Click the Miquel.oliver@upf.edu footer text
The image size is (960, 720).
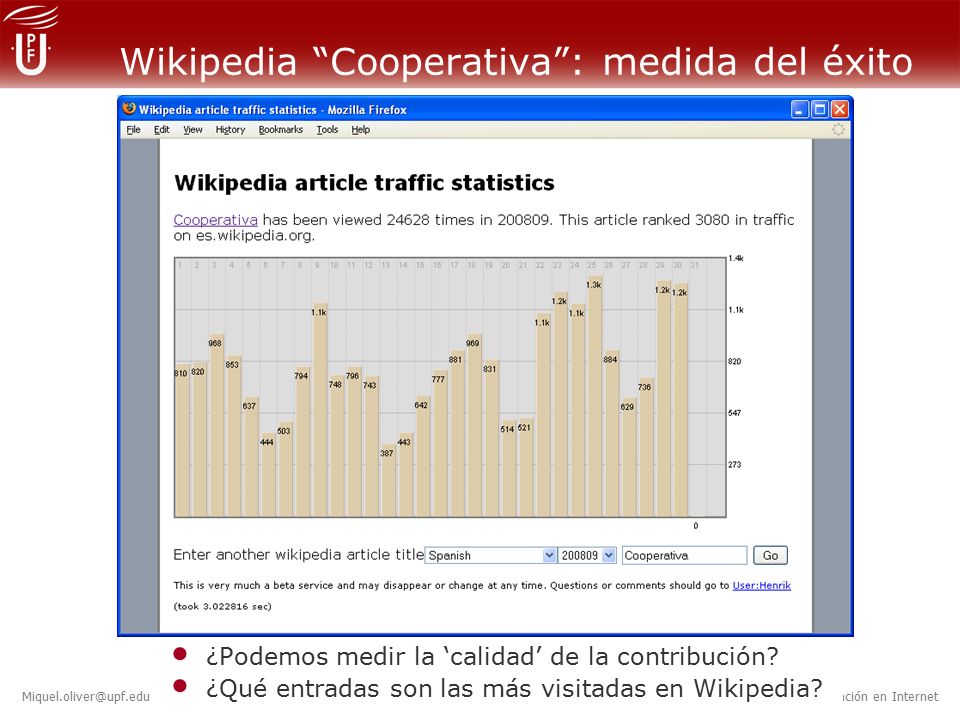[x=86, y=696]
